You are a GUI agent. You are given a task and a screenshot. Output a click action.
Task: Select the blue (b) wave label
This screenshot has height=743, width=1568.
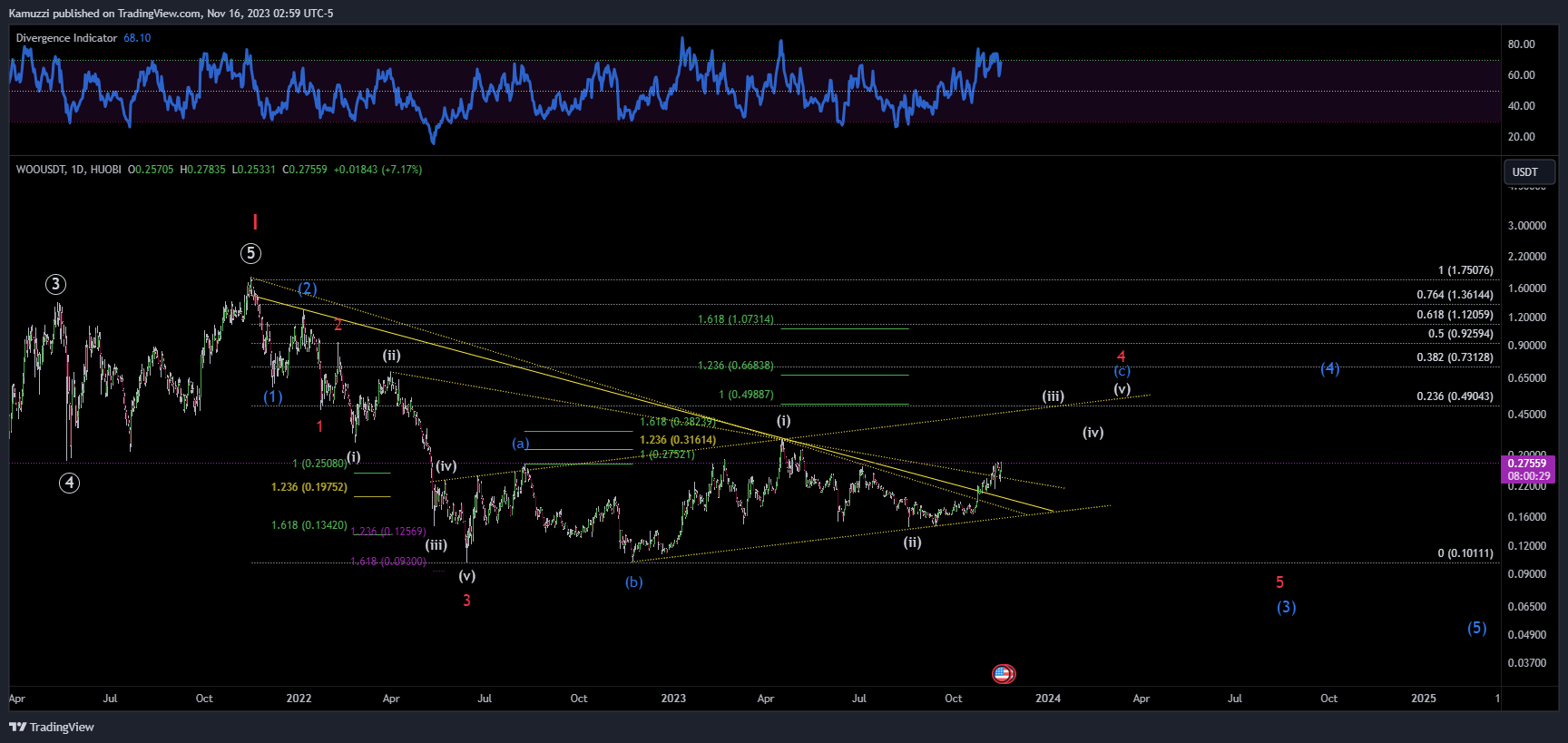pos(633,582)
